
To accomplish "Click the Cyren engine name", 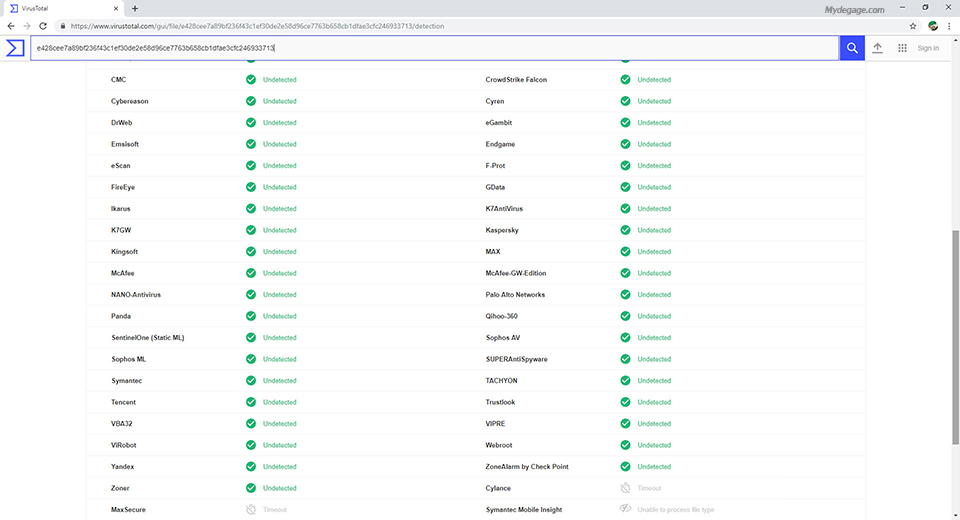I will pos(495,101).
